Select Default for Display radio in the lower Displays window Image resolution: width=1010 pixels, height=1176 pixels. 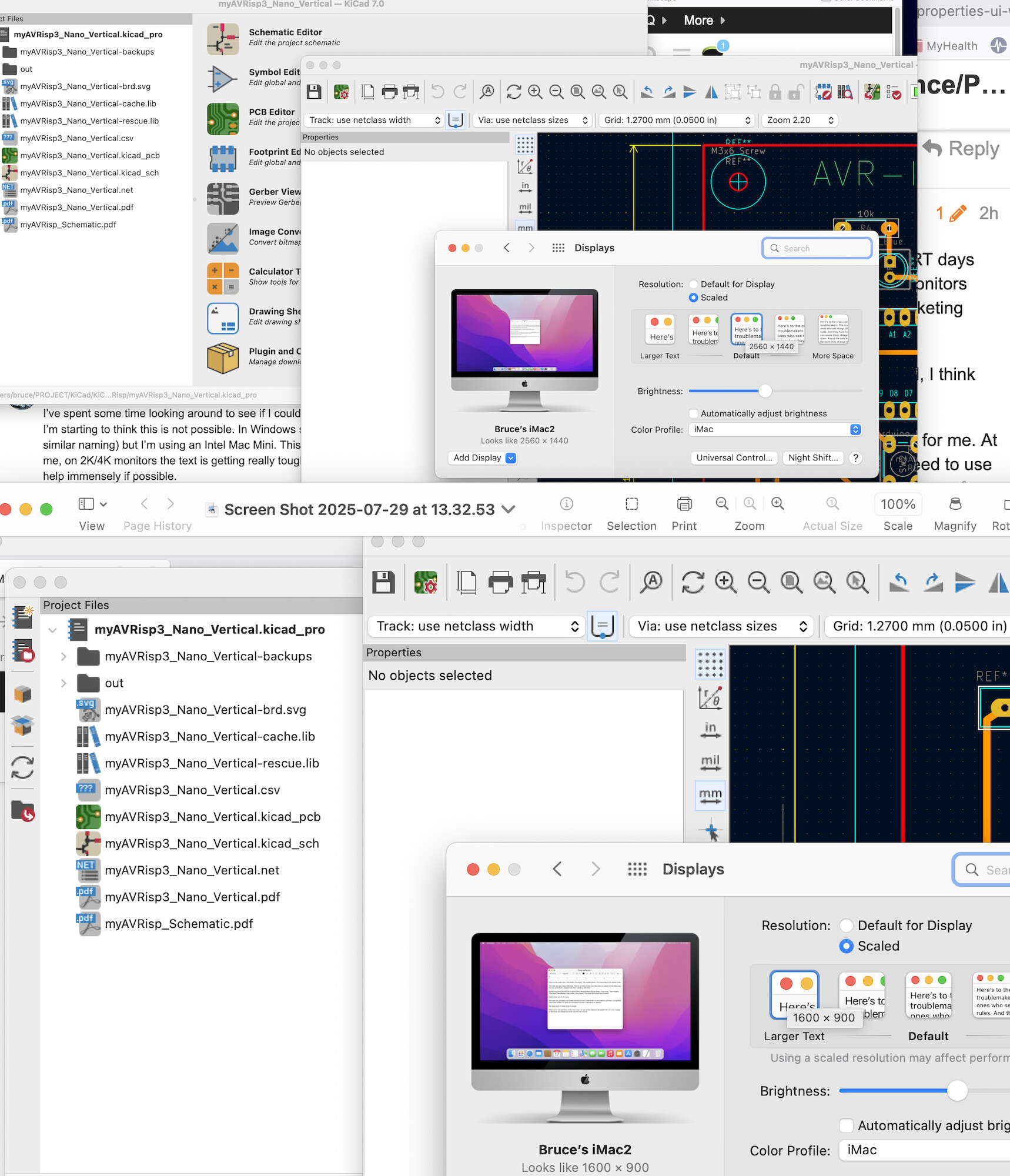coord(847,926)
